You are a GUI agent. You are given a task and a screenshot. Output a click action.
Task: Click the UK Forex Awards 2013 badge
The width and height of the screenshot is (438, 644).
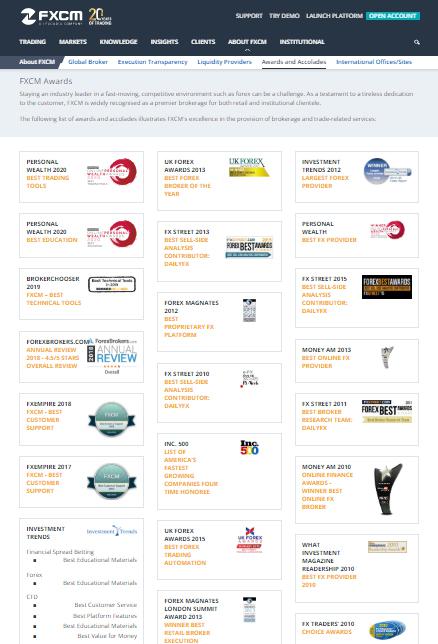coord(249,167)
